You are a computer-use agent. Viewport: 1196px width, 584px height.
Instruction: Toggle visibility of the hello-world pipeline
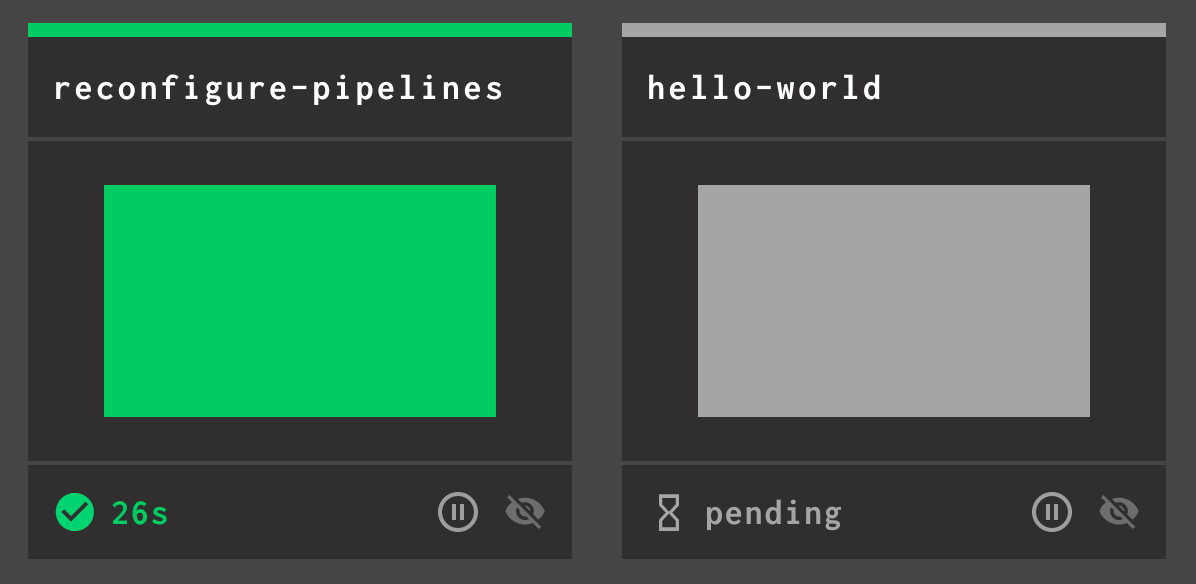1119,512
